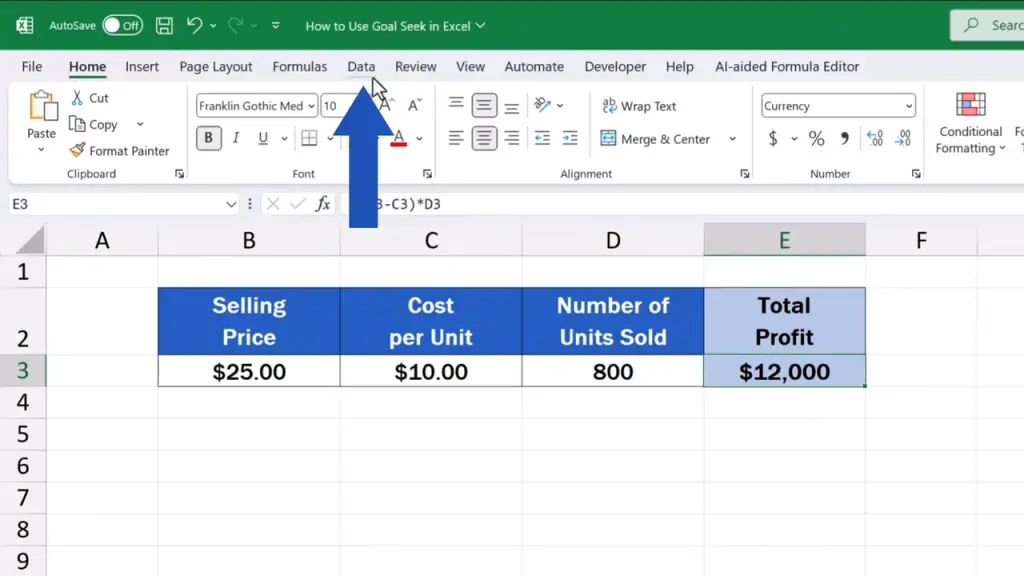Click the Increase Decimal icon
Image resolution: width=1024 pixels, height=576 pixels.
(874, 139)
